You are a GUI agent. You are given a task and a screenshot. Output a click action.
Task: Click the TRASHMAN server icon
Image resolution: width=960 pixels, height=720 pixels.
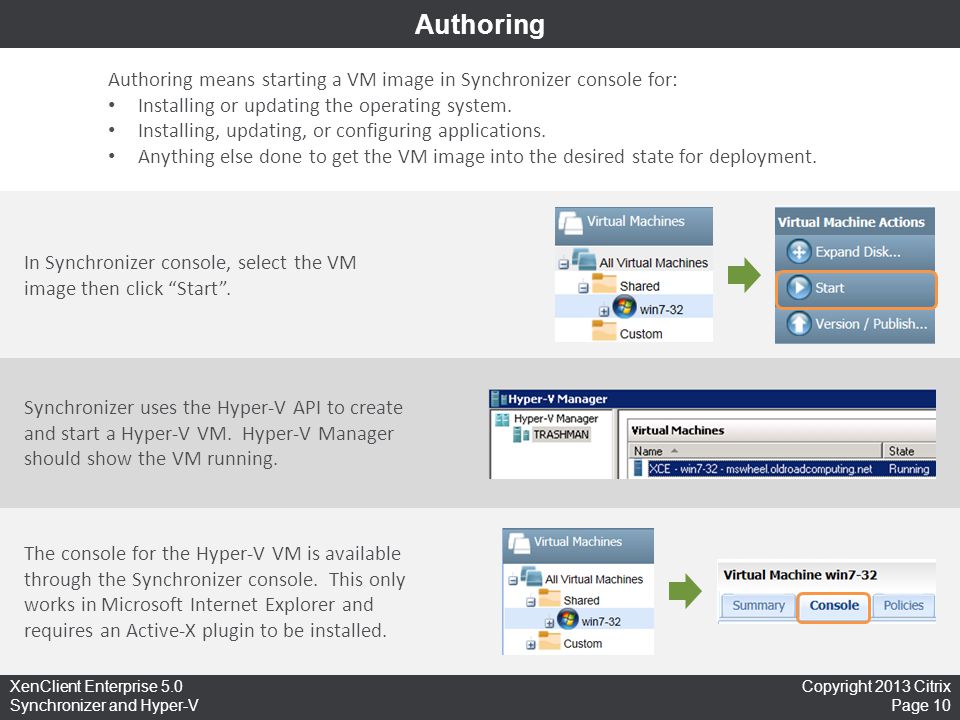pyautogui.click(x=521, y=435)
